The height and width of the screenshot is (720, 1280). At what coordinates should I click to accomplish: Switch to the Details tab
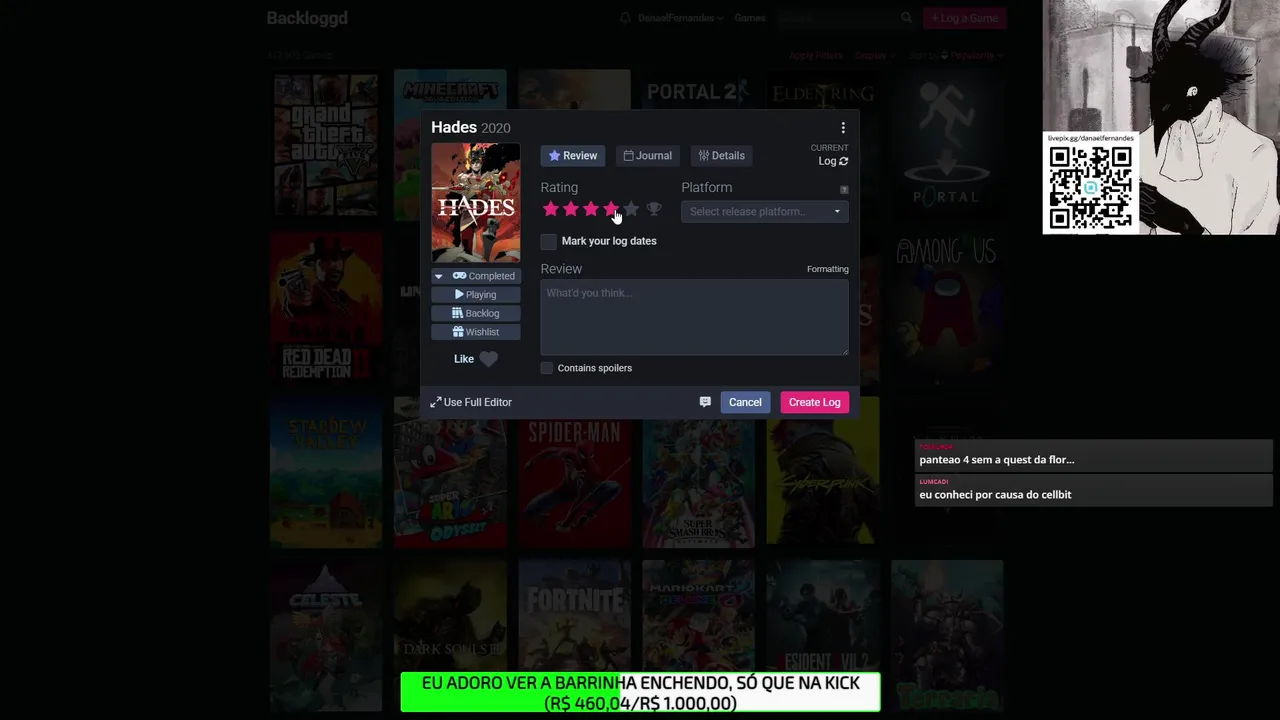click(x=721, y=156)
